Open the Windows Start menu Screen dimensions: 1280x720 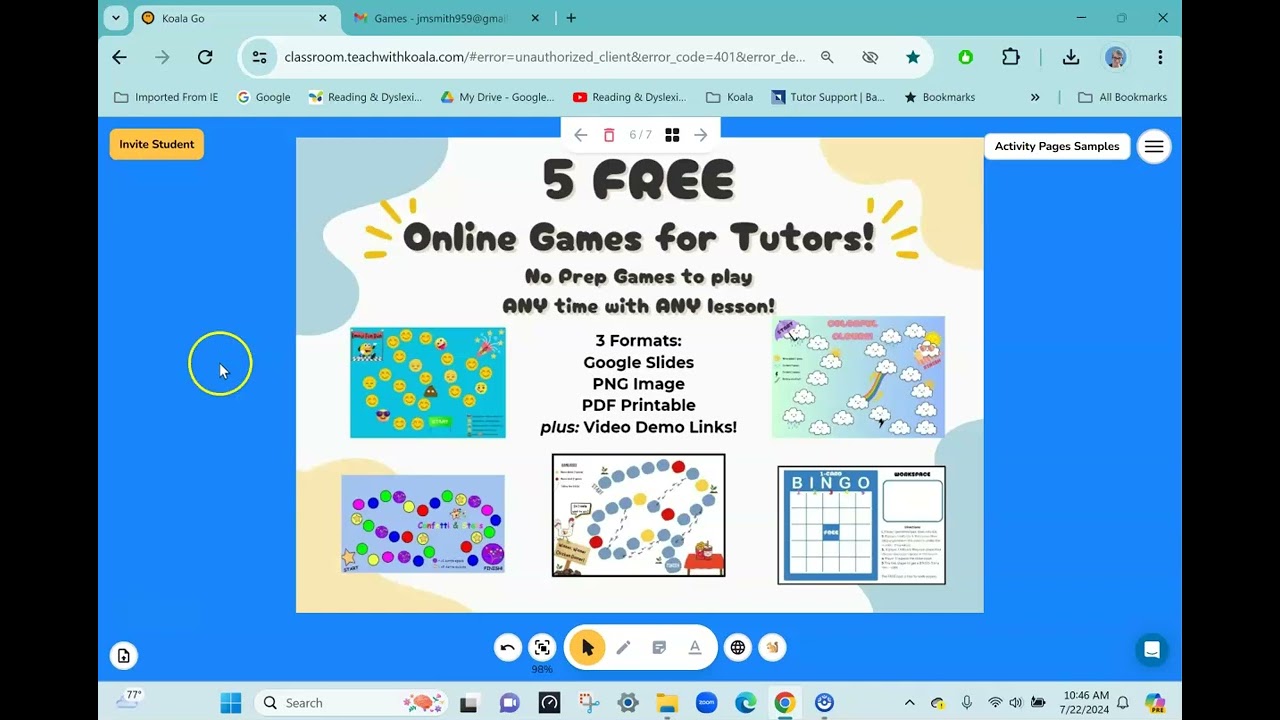tap(231, 703)
